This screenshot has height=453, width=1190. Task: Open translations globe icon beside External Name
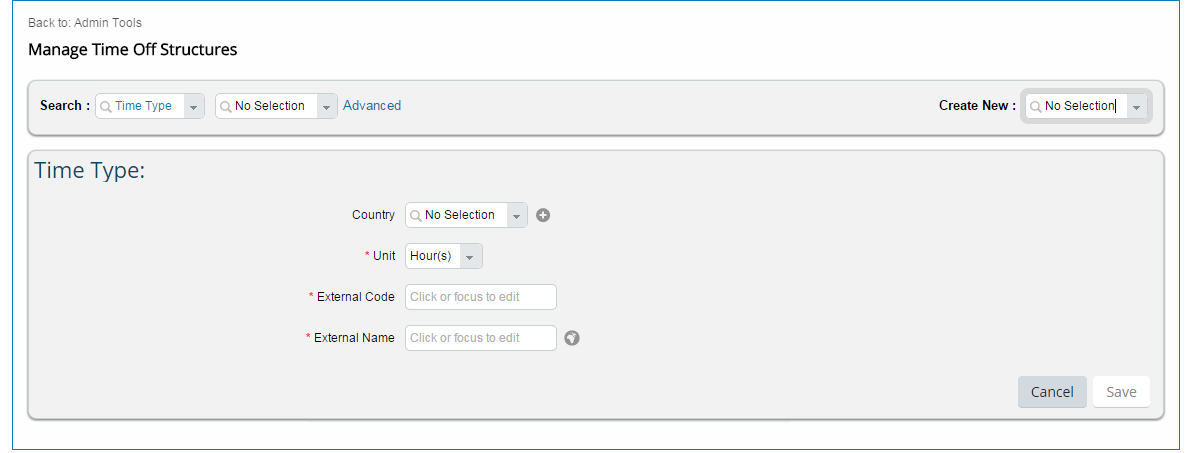click(572, 338)
